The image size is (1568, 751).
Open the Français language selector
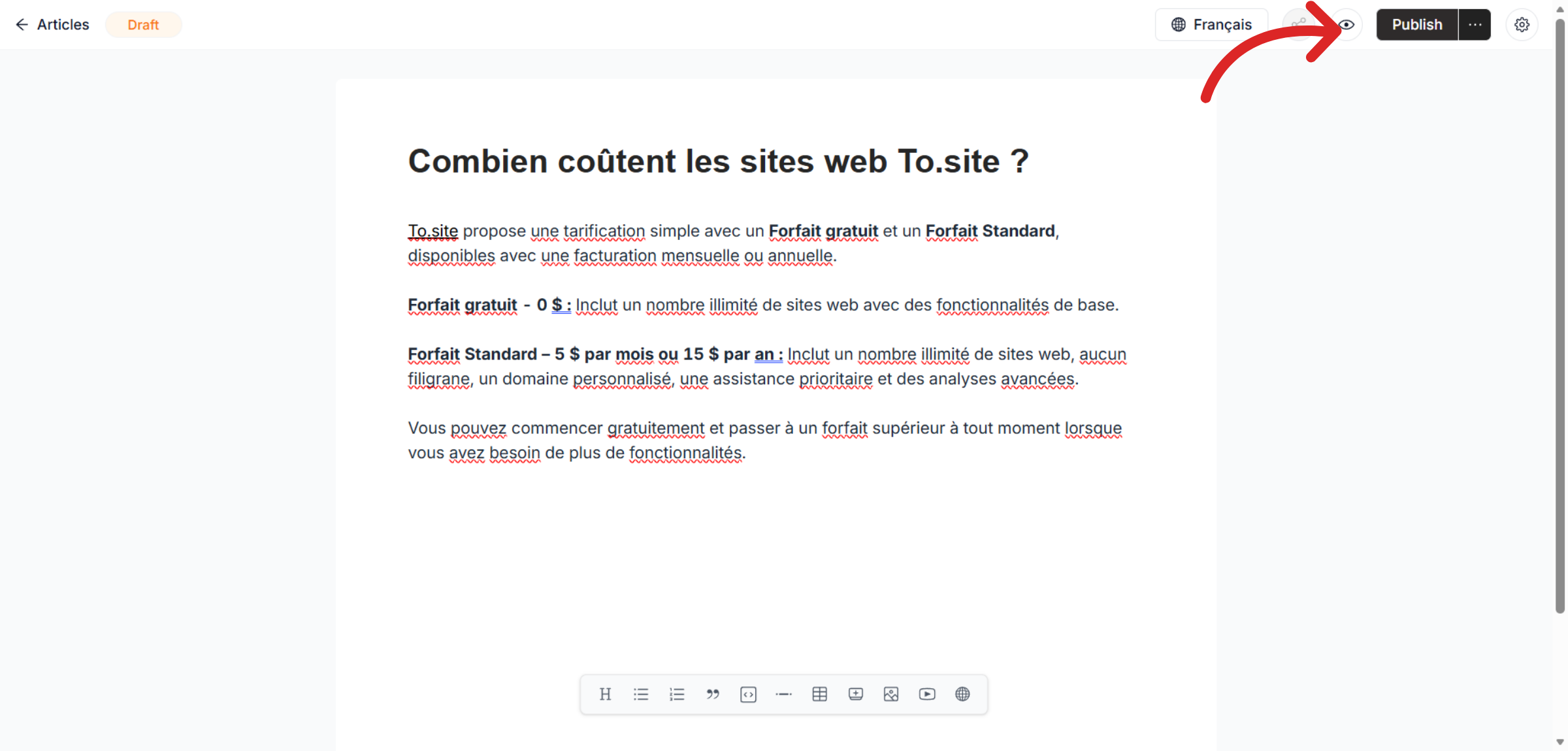[1211, 24]
